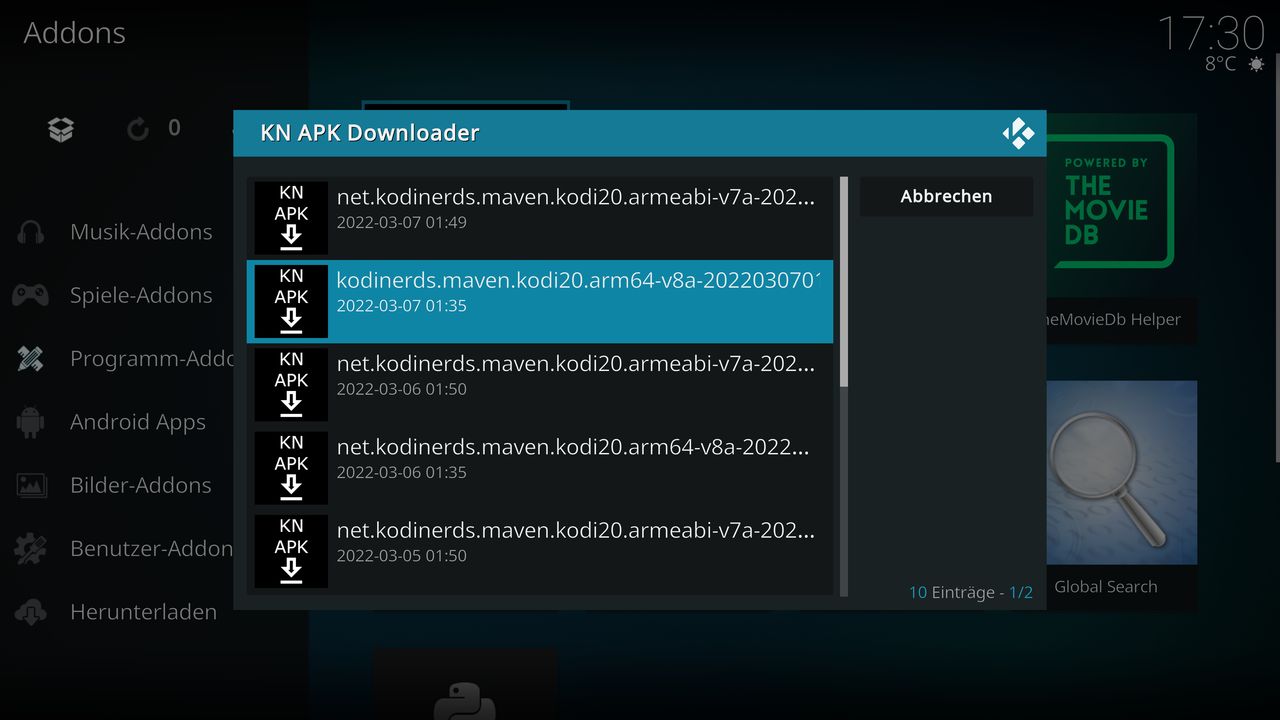Click the sun weather icon near the clock

point(1255,64)
